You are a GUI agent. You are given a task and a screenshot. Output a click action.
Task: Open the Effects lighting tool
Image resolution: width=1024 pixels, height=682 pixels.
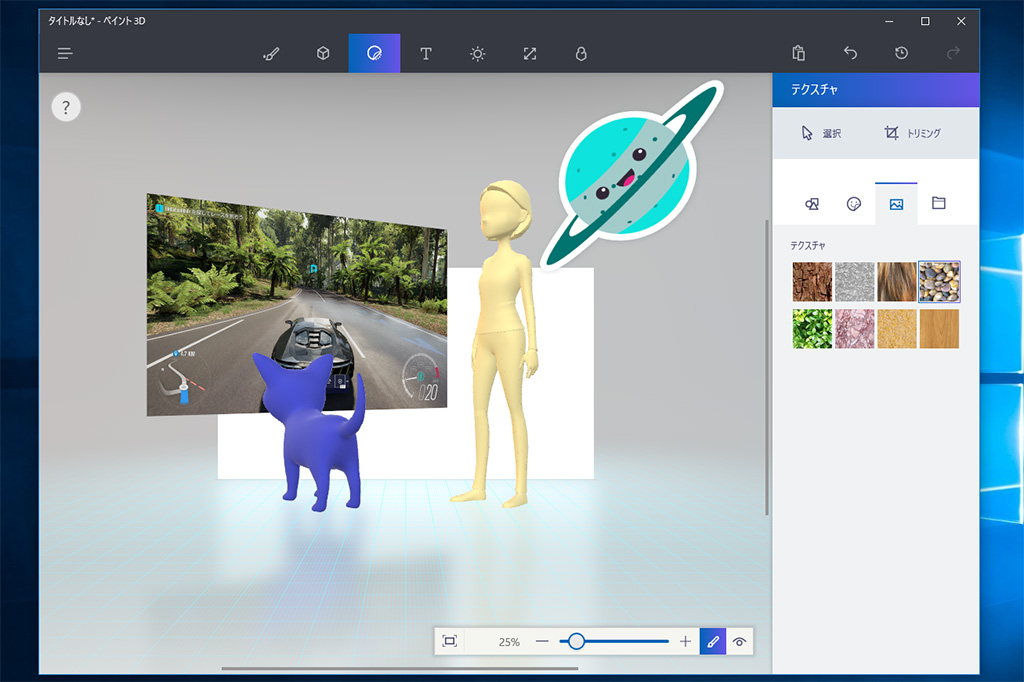[x=478, y=53]
